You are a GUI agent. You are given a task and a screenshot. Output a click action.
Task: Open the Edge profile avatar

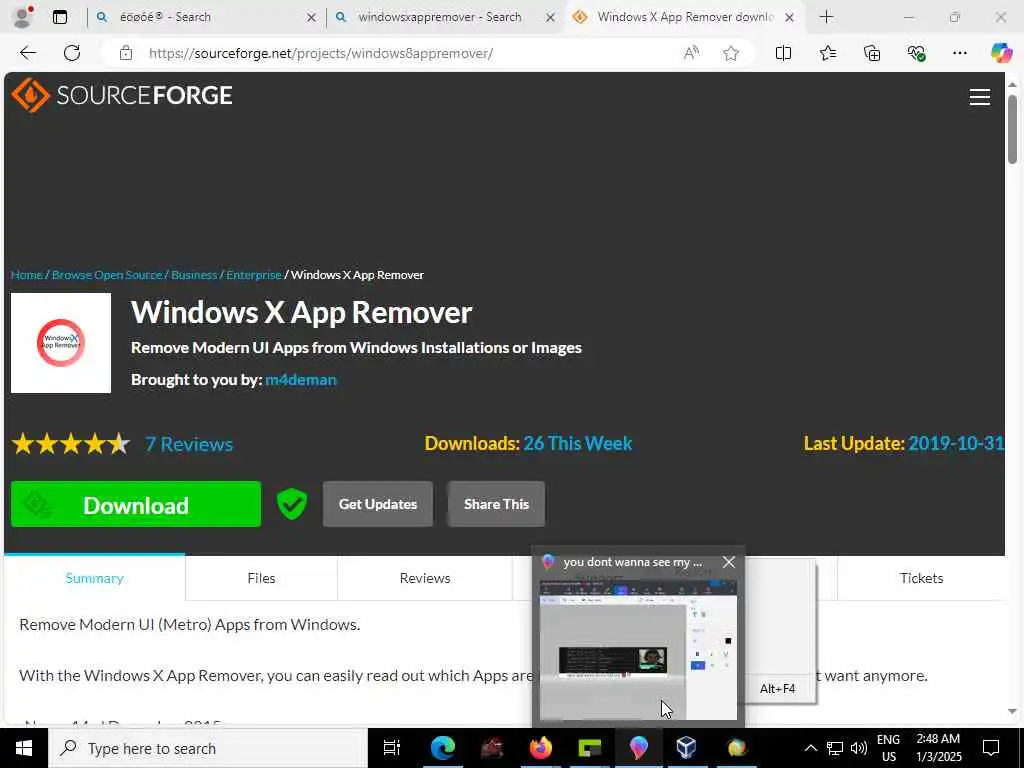click(x=23, y=17)
